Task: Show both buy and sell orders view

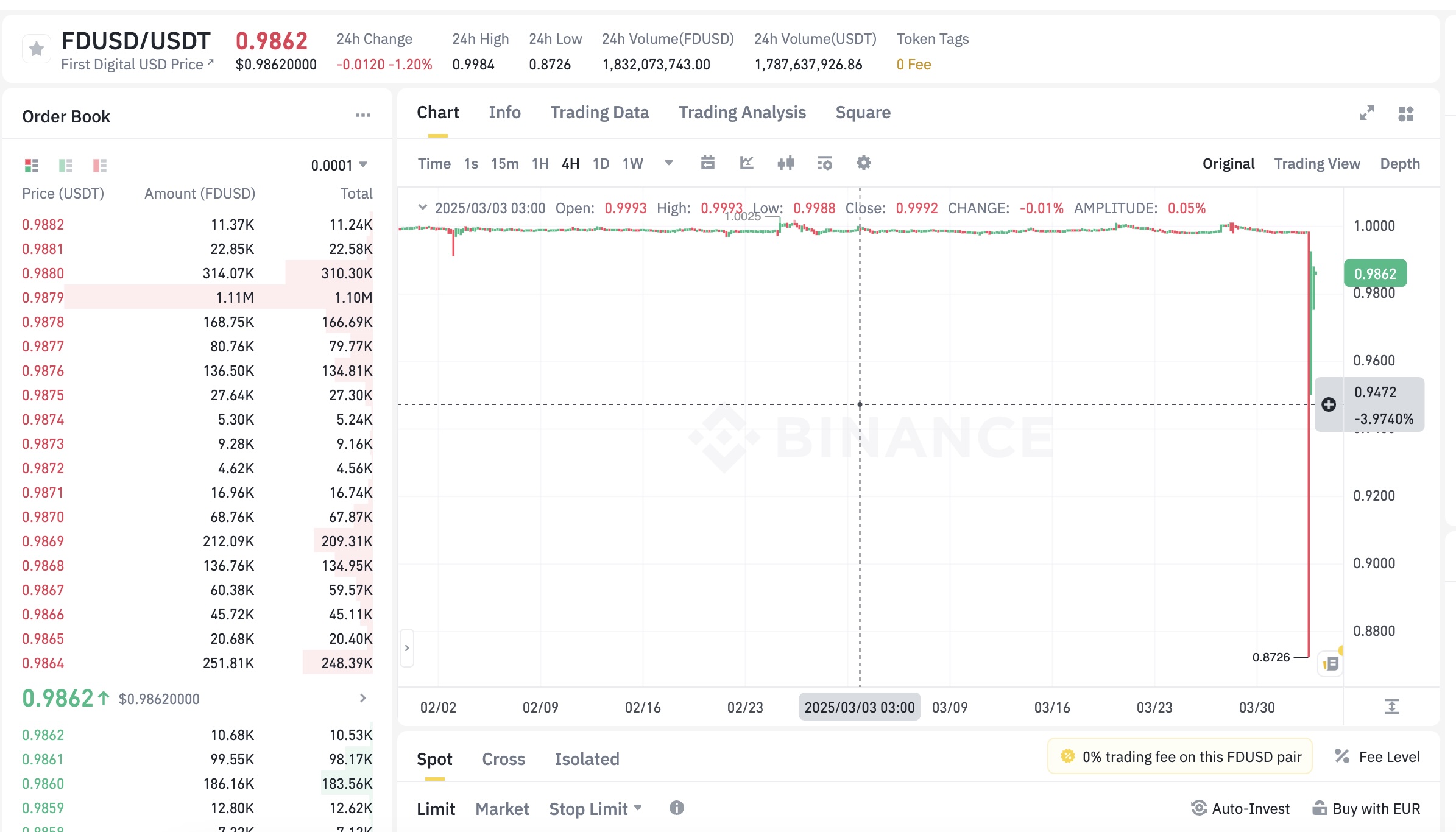Action: (x=32, y=165)
